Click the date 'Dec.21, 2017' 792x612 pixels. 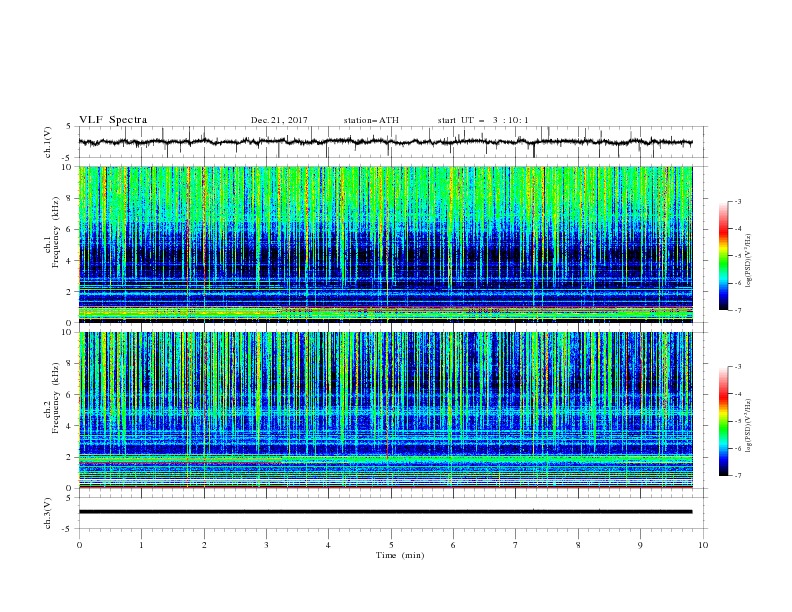[279, 120]
